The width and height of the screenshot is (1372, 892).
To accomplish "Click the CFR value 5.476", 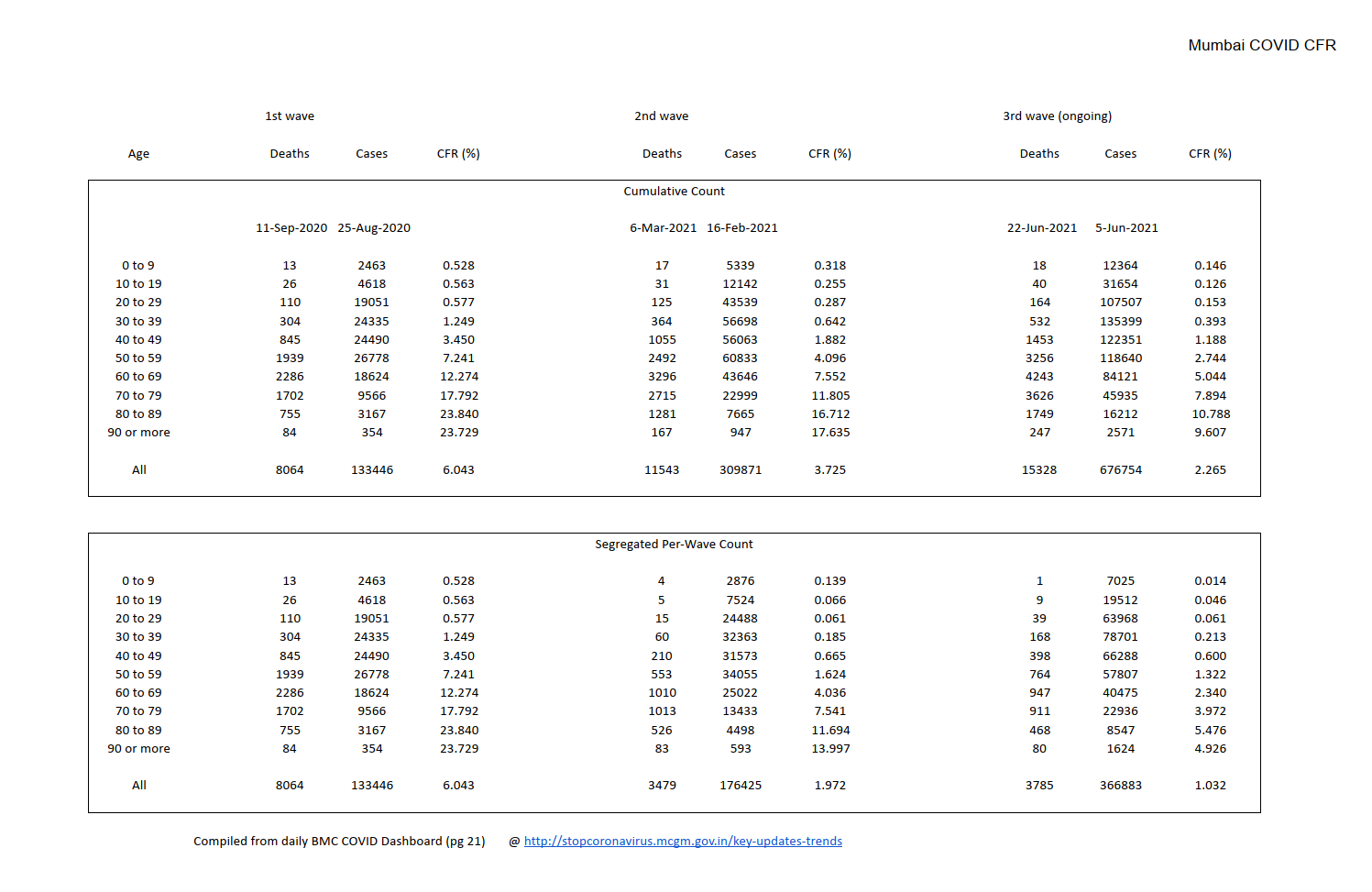I will pos(1211,731).
